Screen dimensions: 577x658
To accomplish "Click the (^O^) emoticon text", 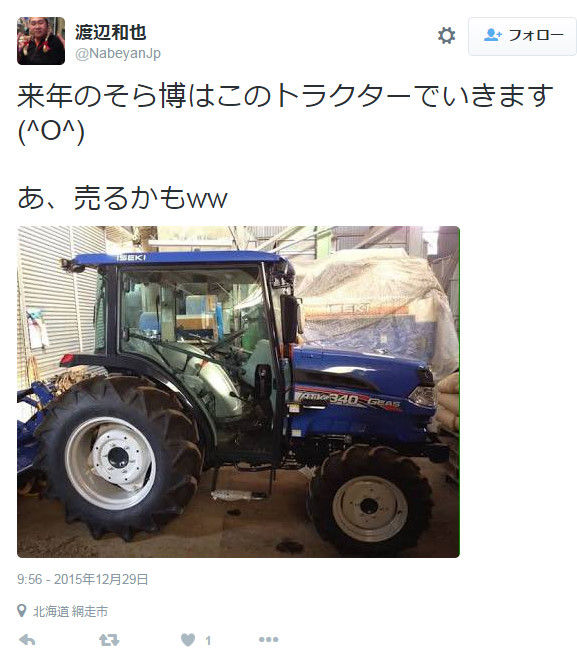I will point(51,131).
